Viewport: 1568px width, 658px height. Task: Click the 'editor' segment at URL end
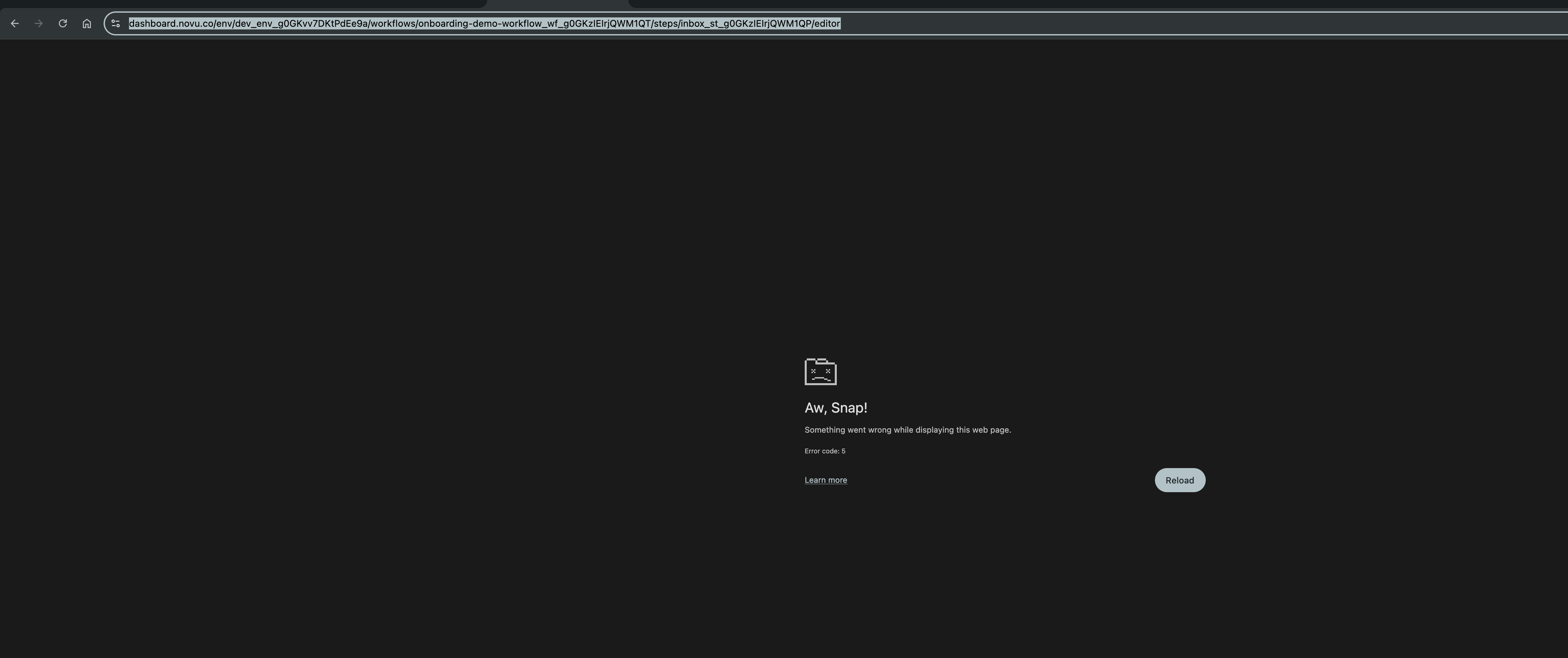(827, 24)
